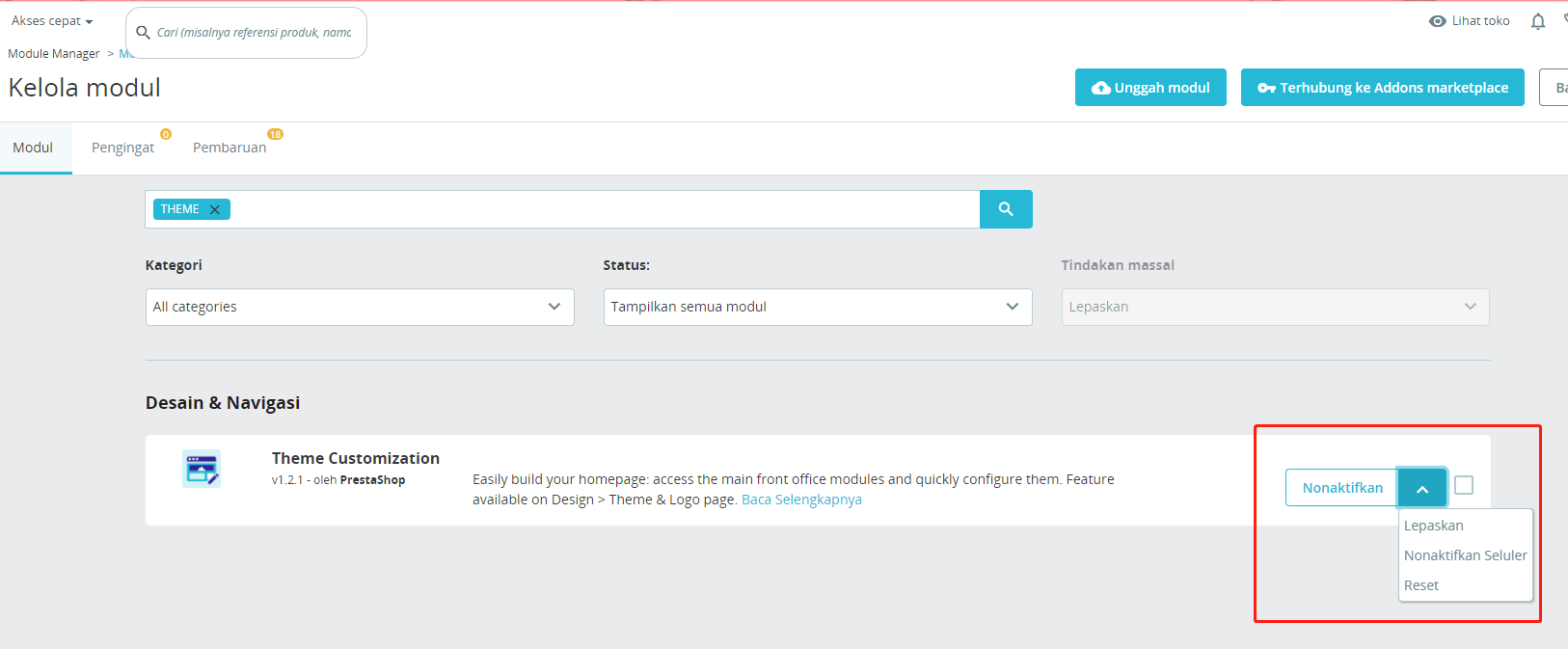
Task: Collapse the module actions chevron menu
Action: click(1422, 488)
